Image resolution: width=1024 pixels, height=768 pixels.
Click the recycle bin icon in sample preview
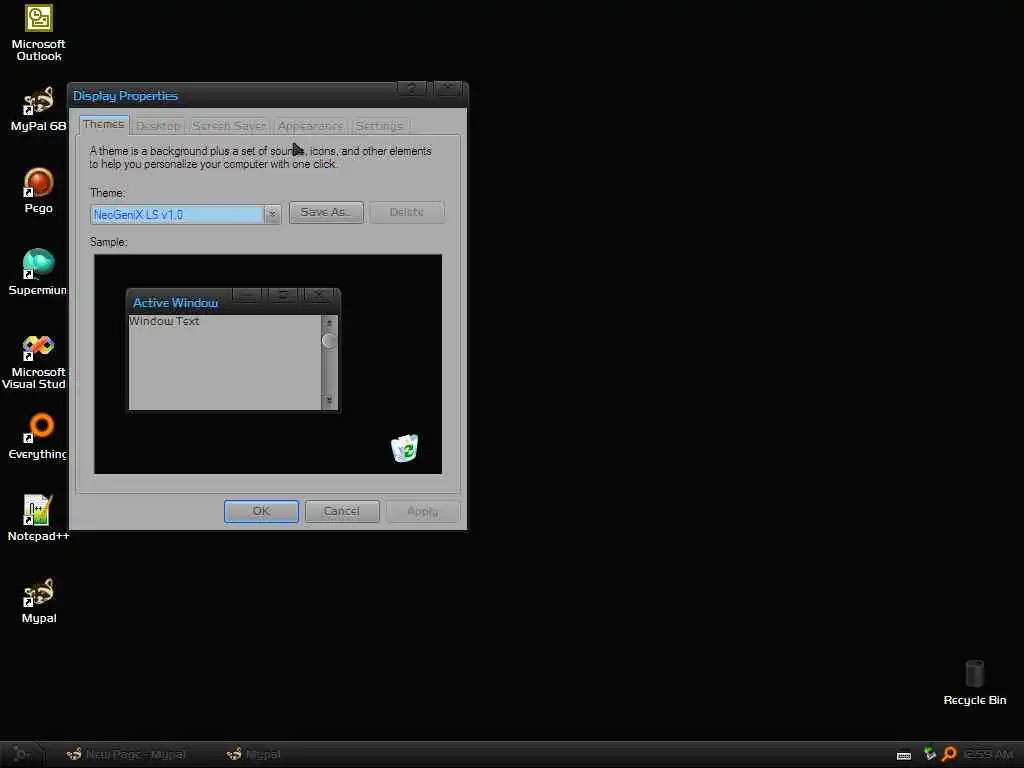coord(404,448)
